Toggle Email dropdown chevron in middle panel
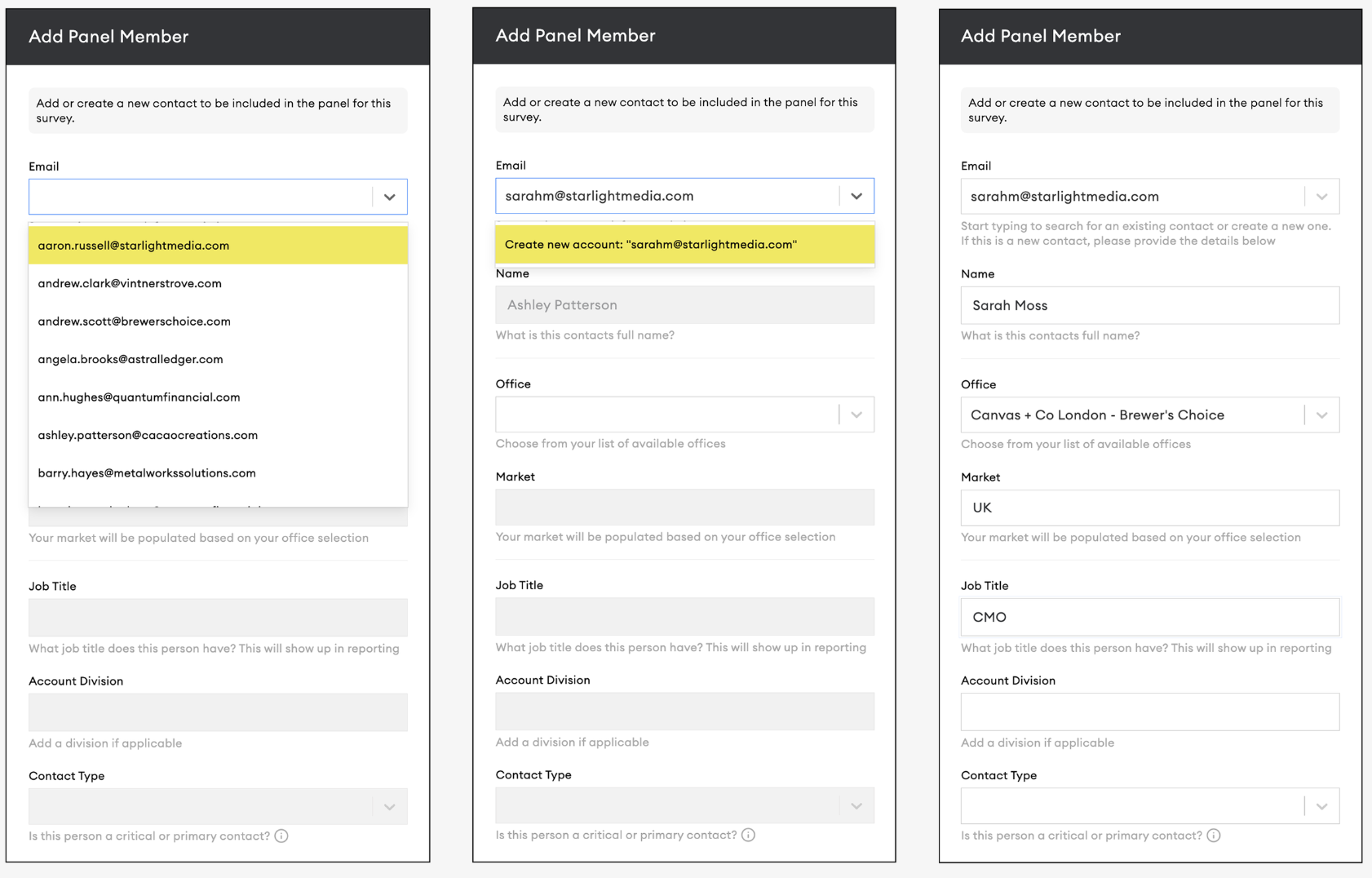The width and height of the screenshot is (1372, 878). coord(856,196)
